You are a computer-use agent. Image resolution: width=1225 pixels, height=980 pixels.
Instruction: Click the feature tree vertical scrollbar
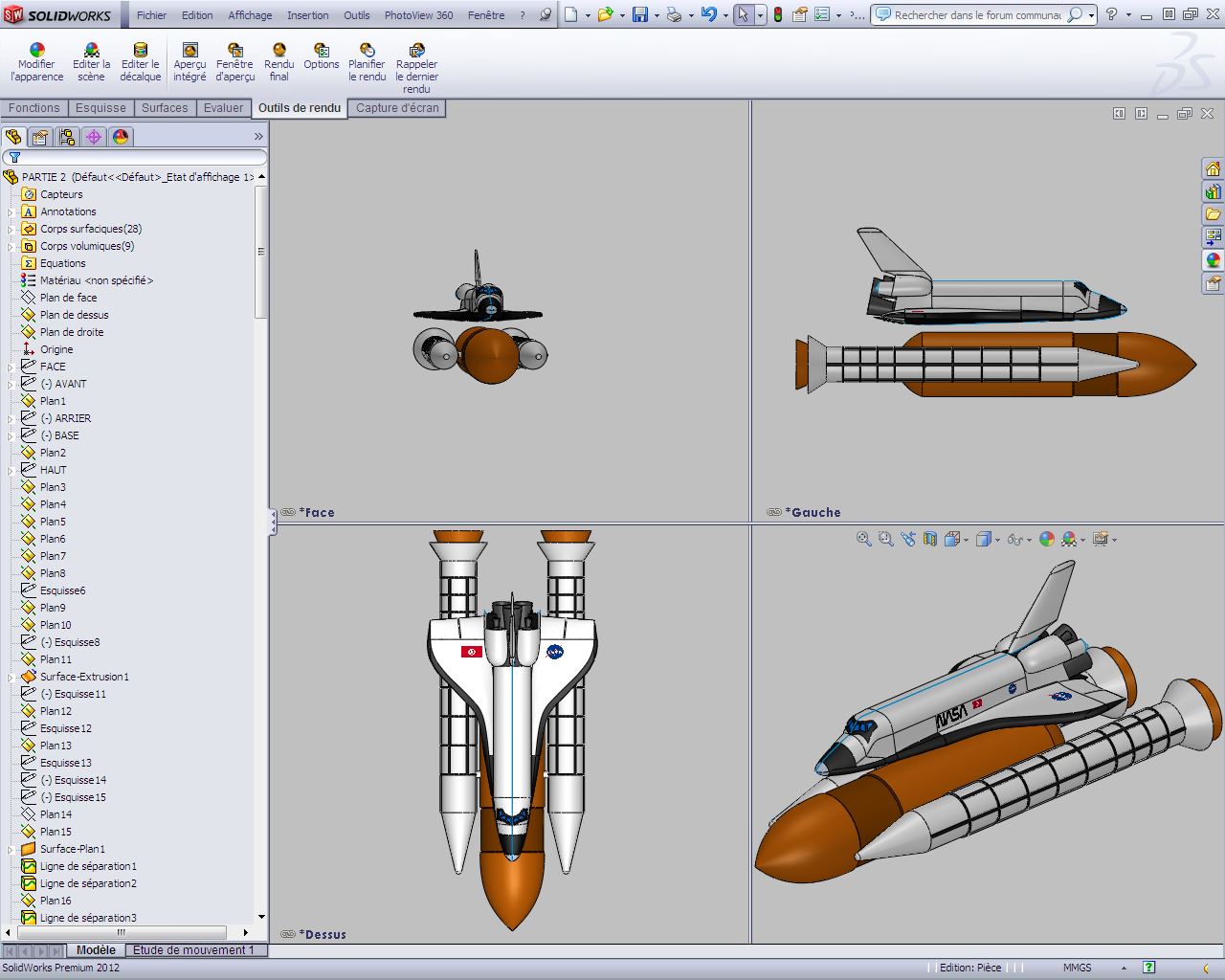pos(260,253)
